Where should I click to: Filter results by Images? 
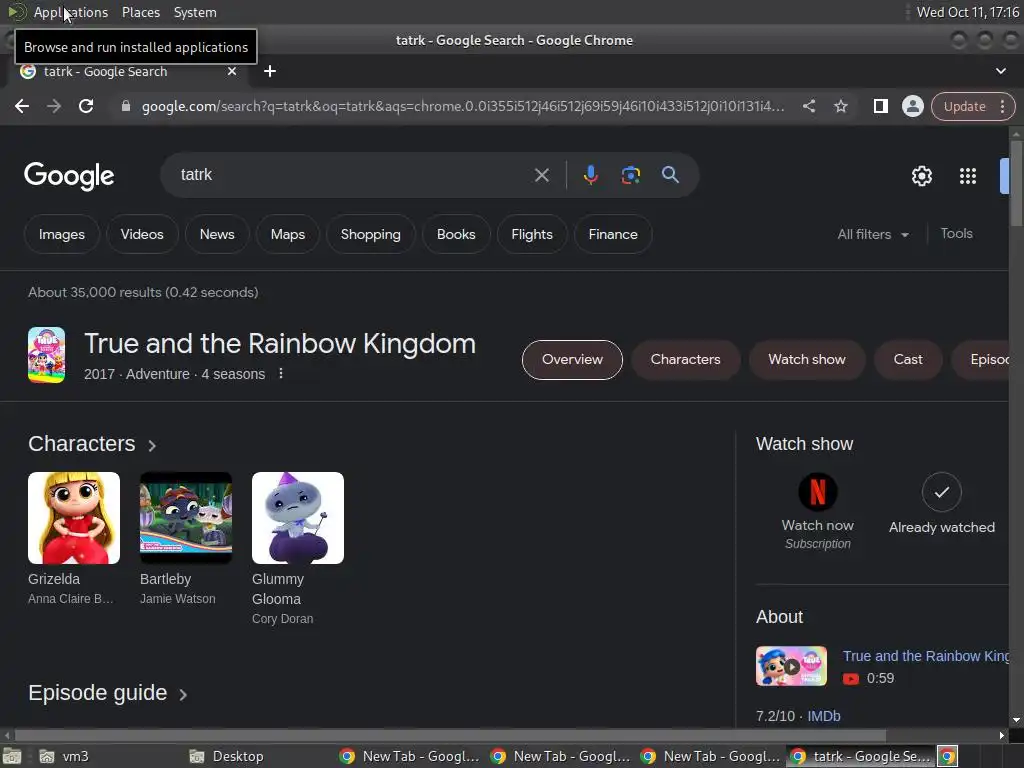pyautogui.click(x=61, y=234)
